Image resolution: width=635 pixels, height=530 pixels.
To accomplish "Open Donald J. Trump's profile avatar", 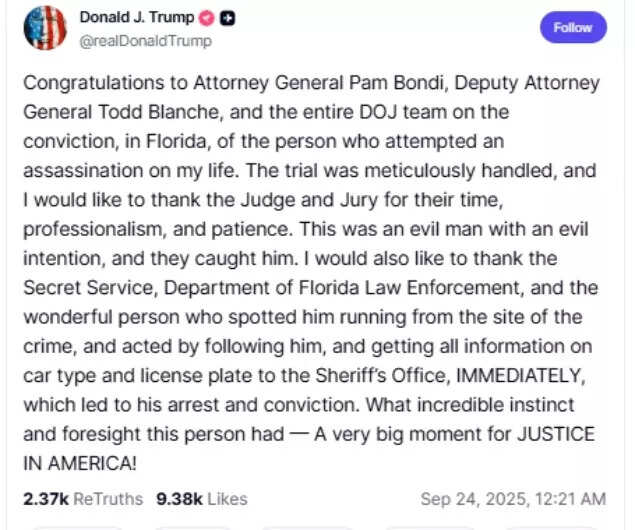I will pyautogui.click(x=44, y=27).
